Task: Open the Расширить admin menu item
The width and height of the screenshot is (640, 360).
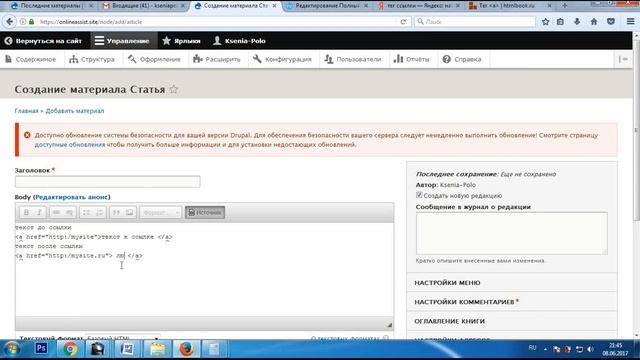Action: 217,59
